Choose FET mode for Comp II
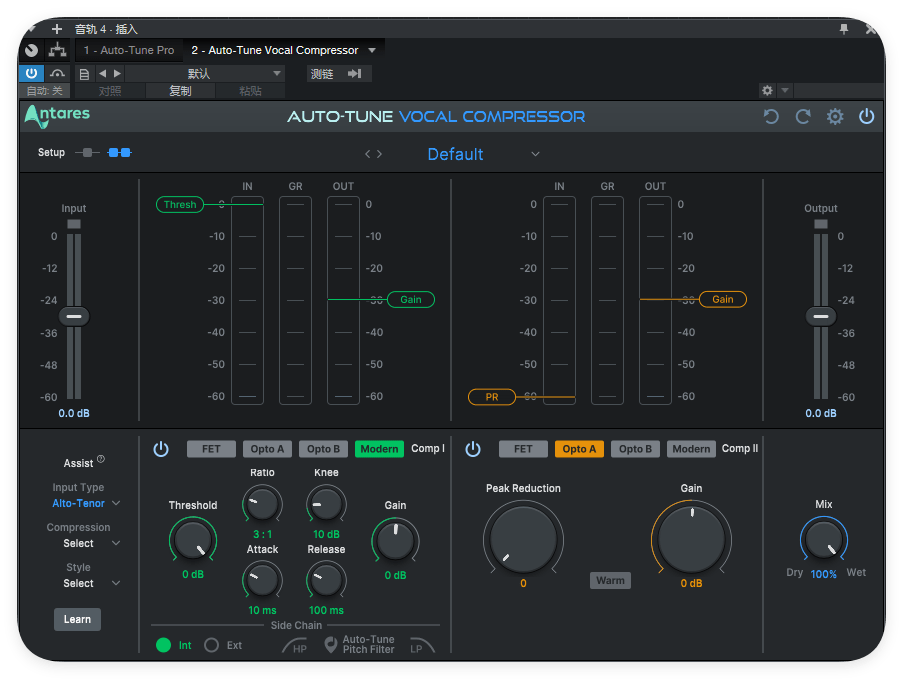Viewport: 903px width, 679px height. (x=523, y=449)
